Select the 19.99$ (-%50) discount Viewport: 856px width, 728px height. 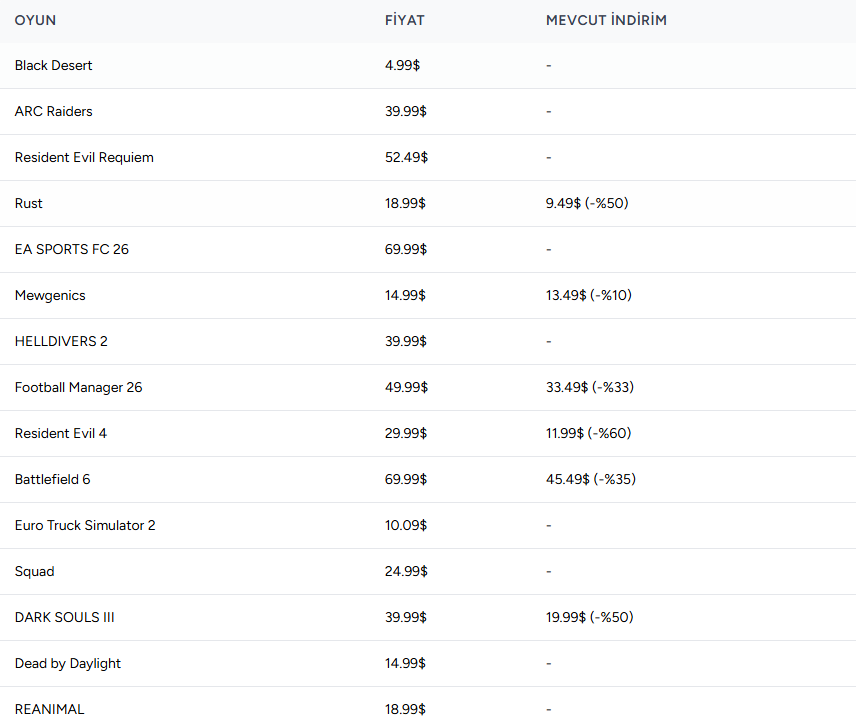[590, 618]
